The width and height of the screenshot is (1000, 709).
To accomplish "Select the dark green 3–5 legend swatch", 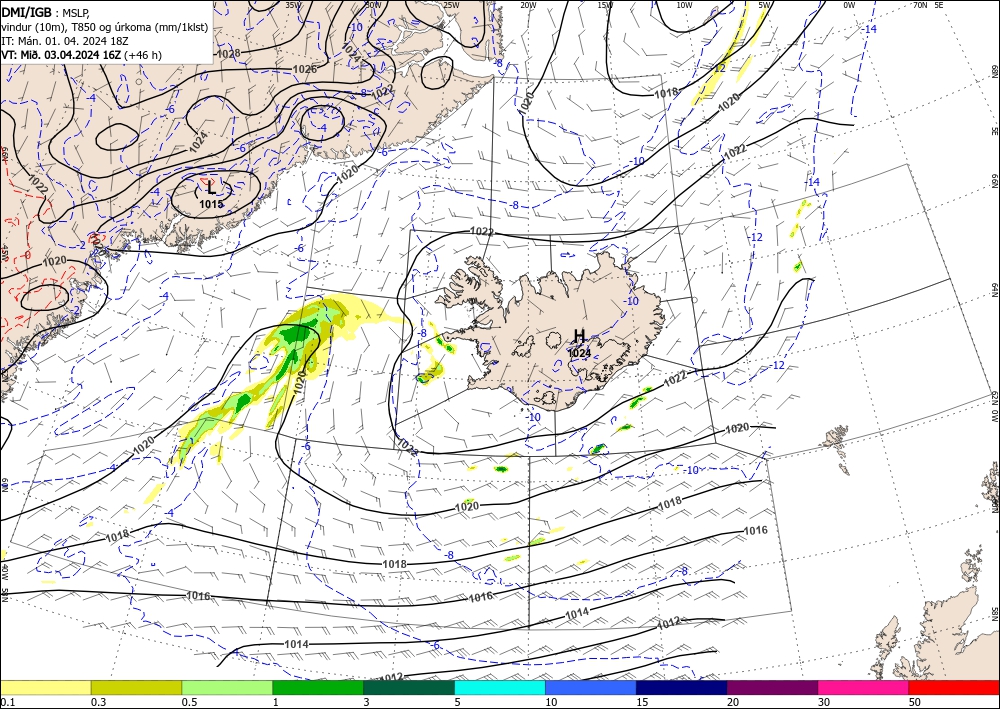I will tap(409, 687).
